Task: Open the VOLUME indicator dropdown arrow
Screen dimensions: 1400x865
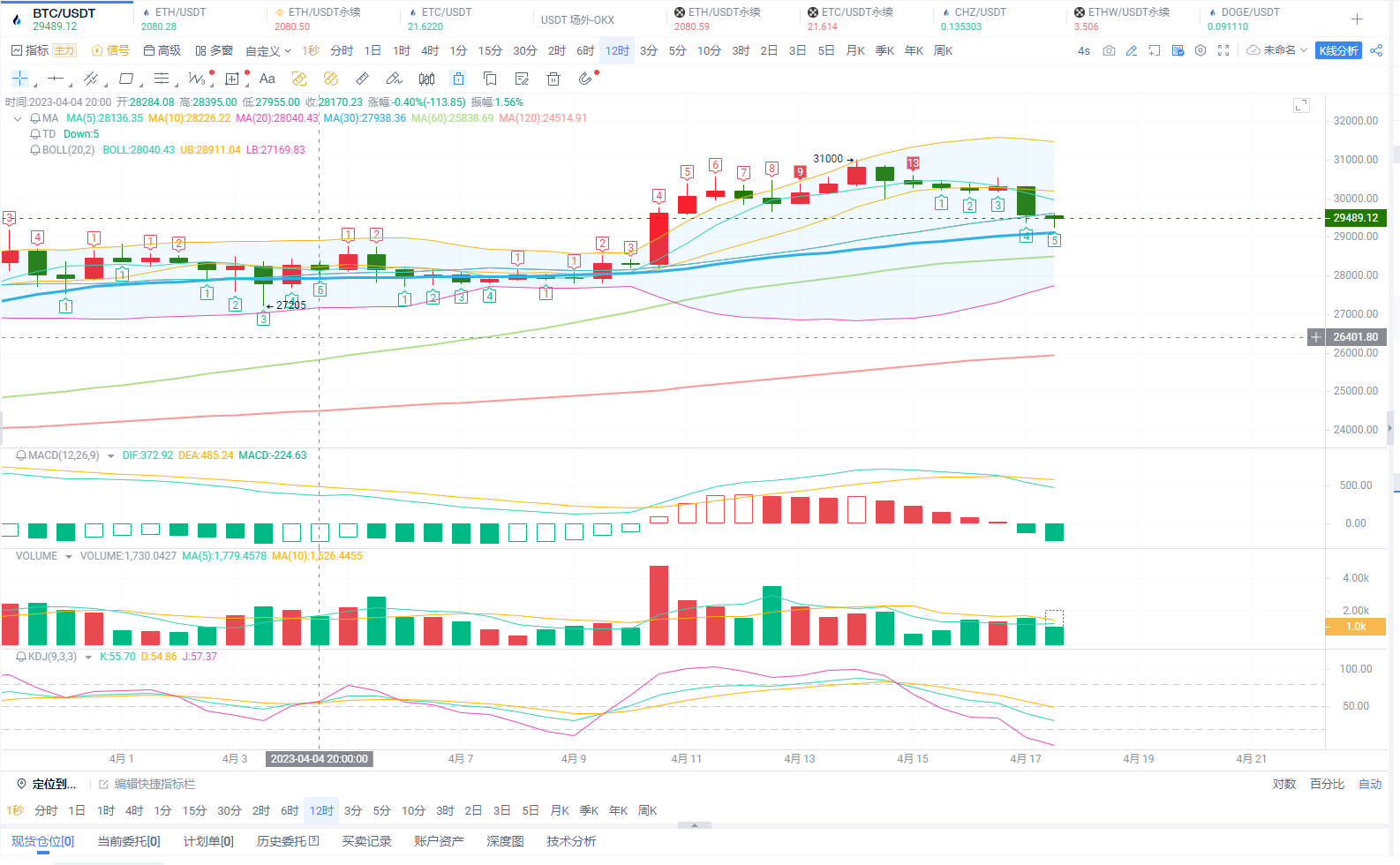Action: [69, 557]
